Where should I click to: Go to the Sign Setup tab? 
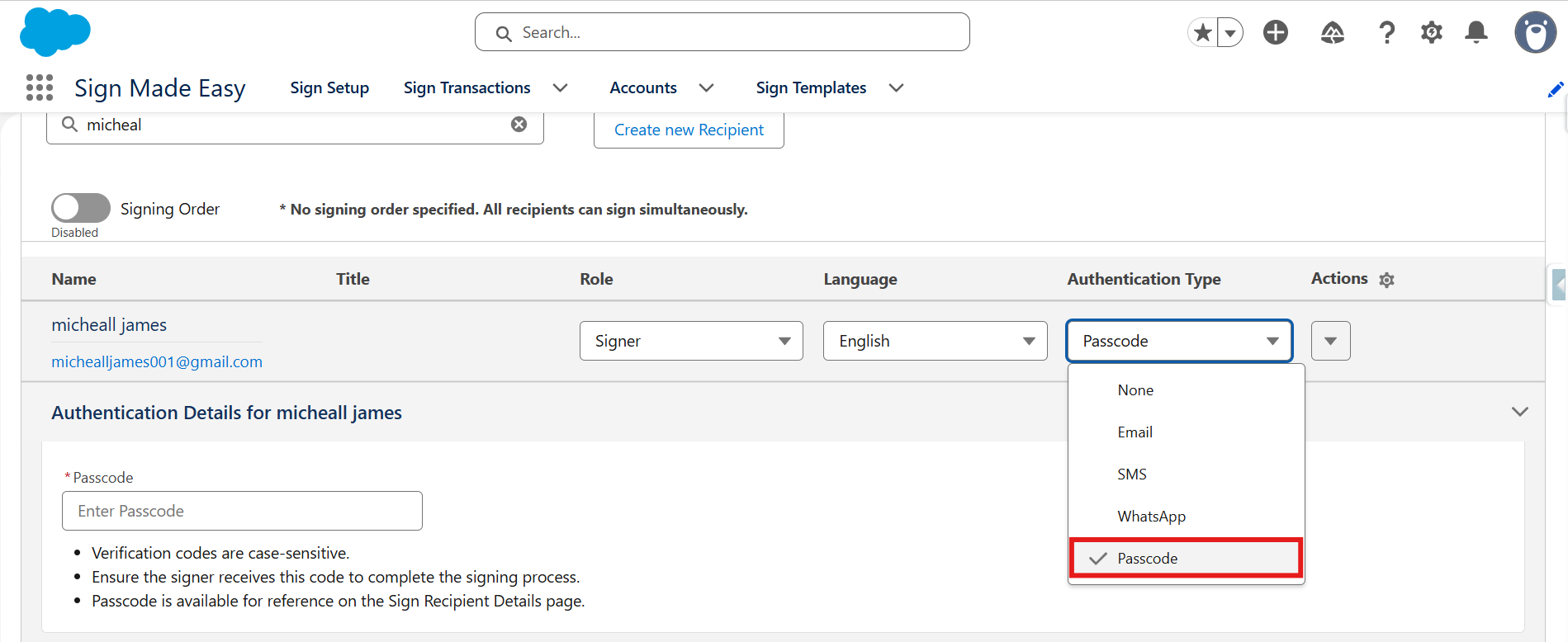tap(329, 87)
